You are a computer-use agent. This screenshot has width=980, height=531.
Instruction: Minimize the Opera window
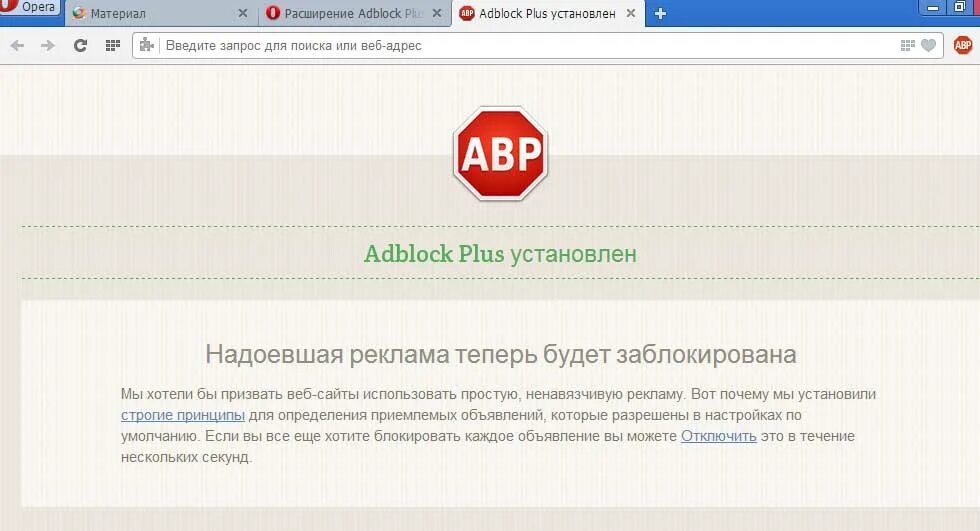click(x=933, y=7)
